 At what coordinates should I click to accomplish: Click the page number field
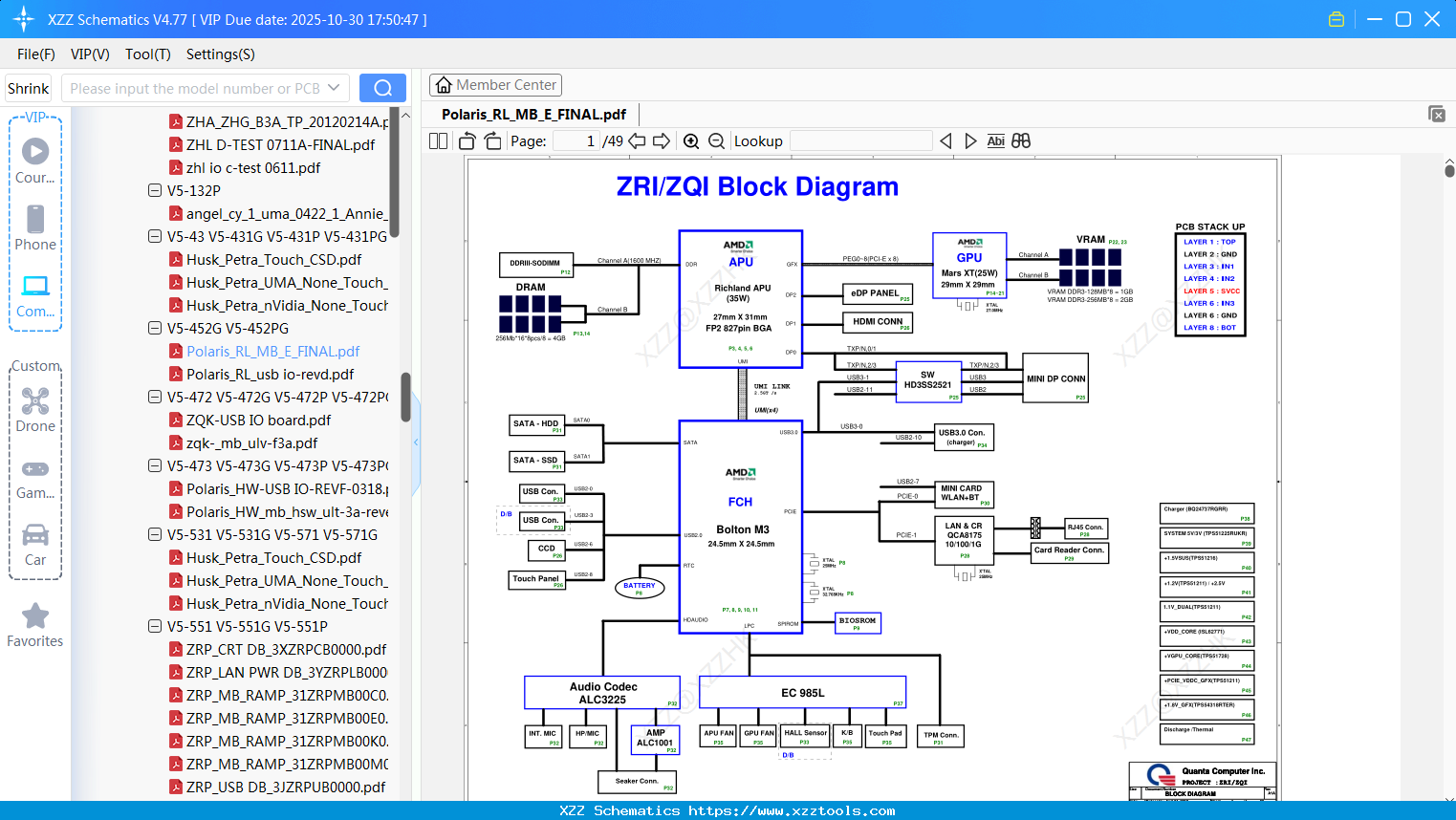(x=576, y=140)
